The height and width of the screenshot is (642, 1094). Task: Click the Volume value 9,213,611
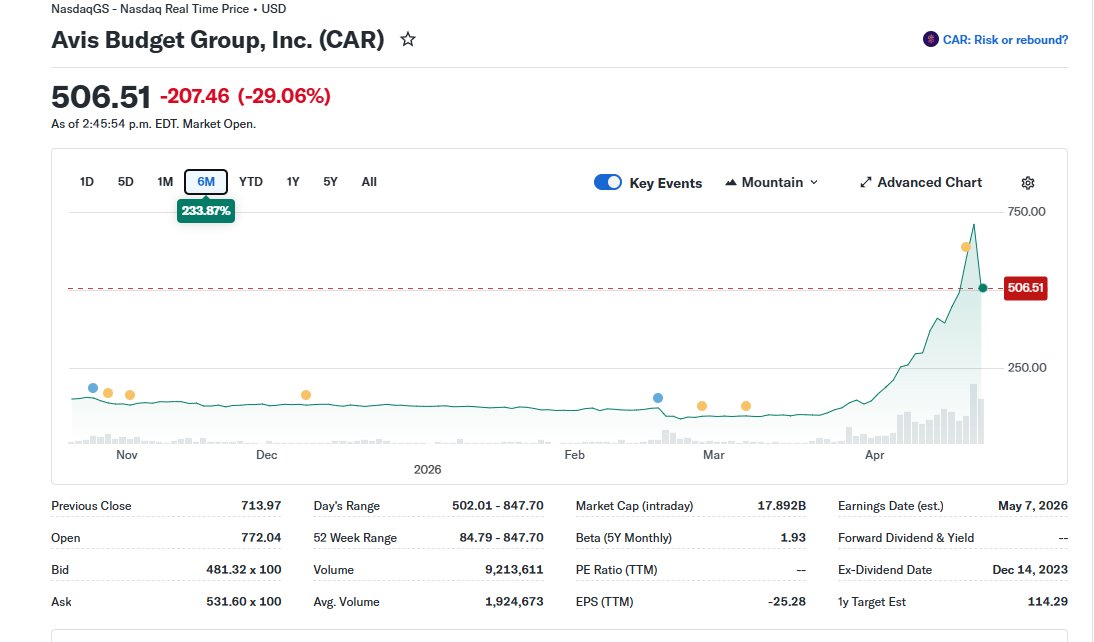coord(514,569)
